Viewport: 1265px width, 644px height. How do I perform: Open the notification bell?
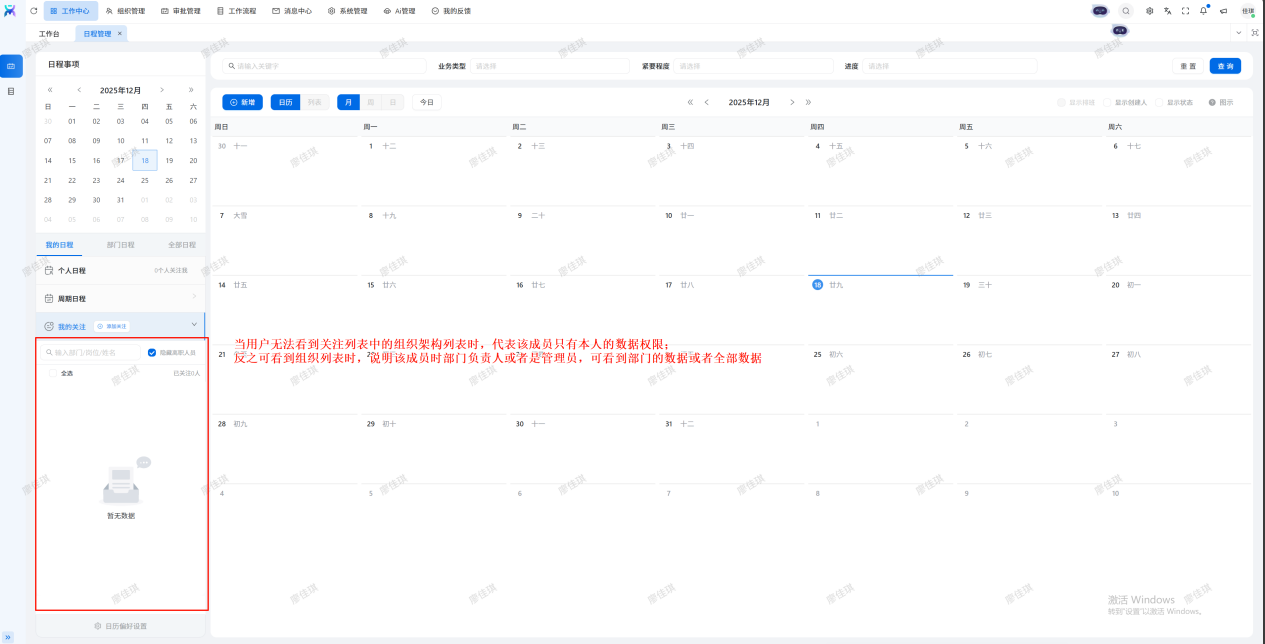pos(1203,11)
